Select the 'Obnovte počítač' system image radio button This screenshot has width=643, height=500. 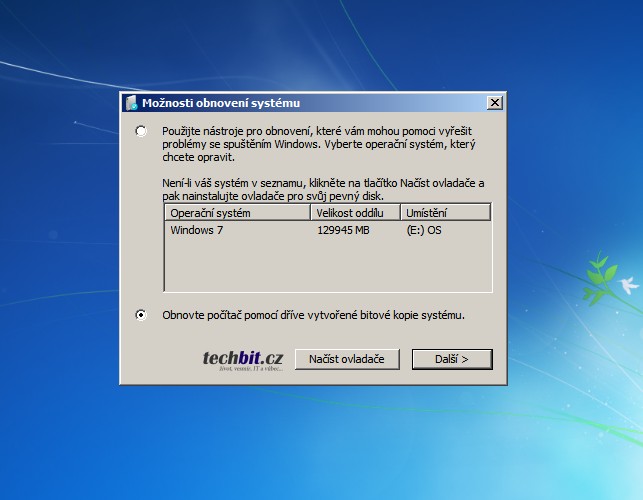point(141,315)
